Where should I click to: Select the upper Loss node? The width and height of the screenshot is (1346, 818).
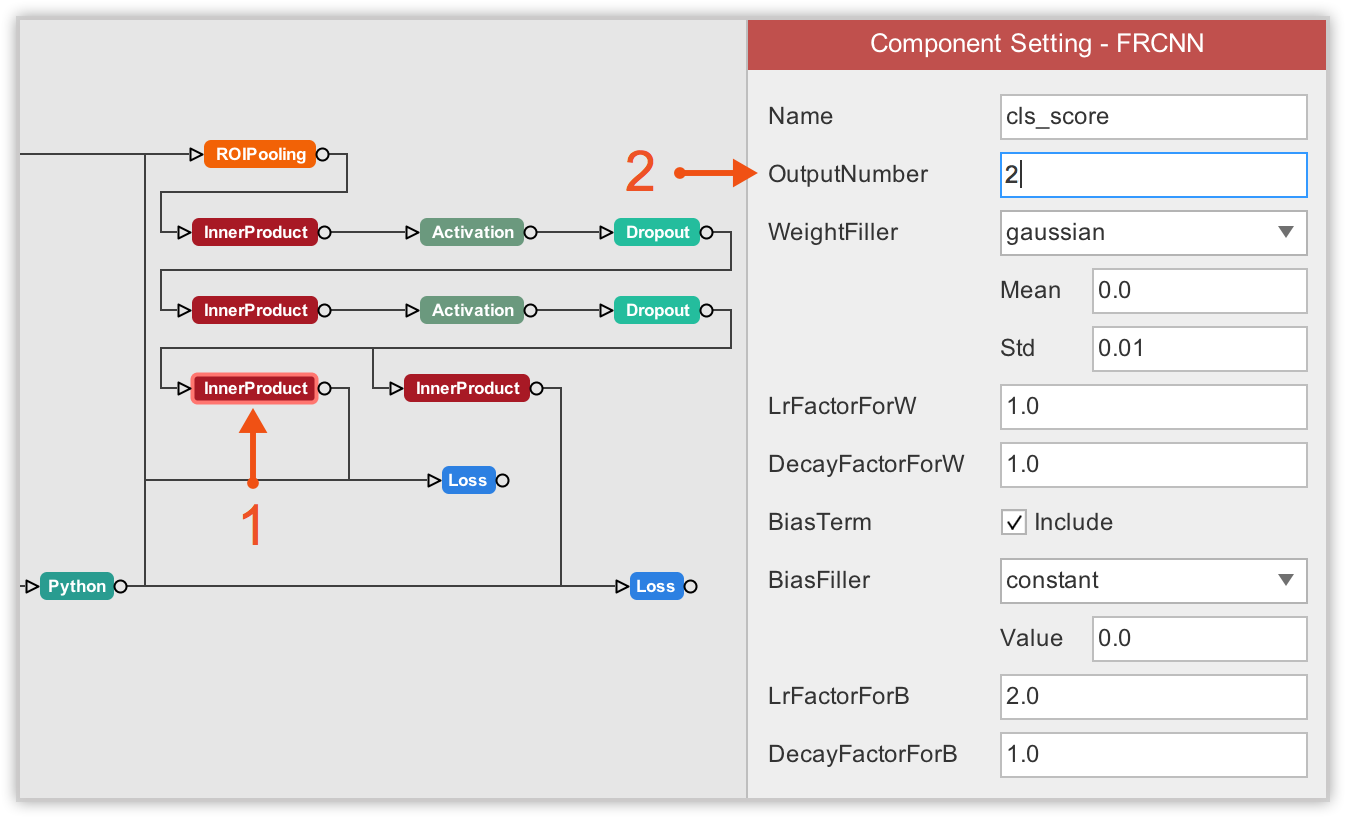467,480
